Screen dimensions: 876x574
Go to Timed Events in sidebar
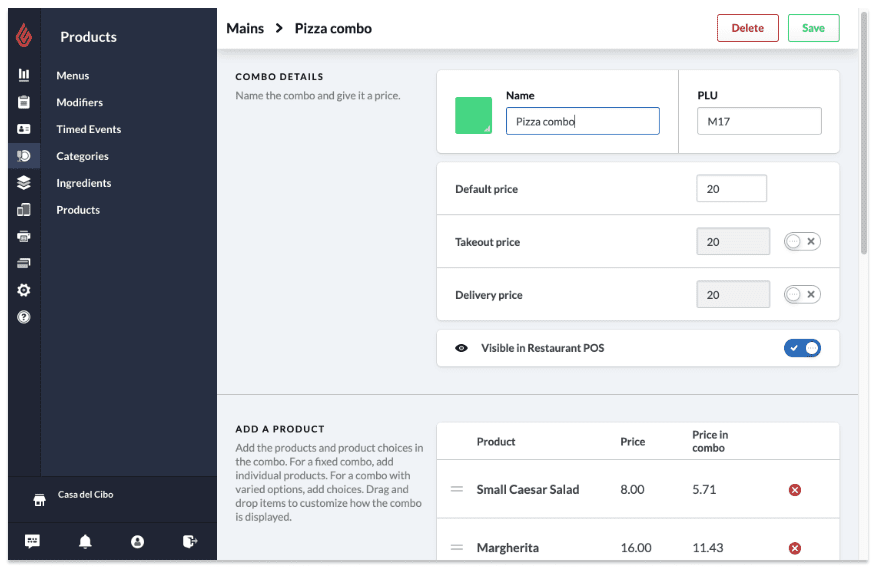pyautogui.click(x=88, y=129)
